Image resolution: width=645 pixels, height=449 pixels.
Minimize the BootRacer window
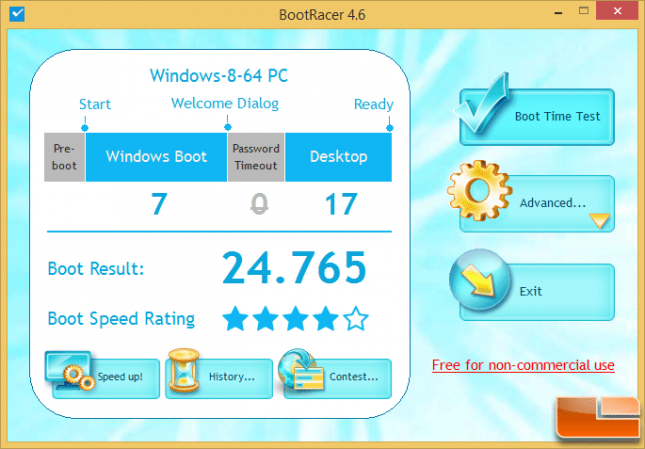[558, 13]
